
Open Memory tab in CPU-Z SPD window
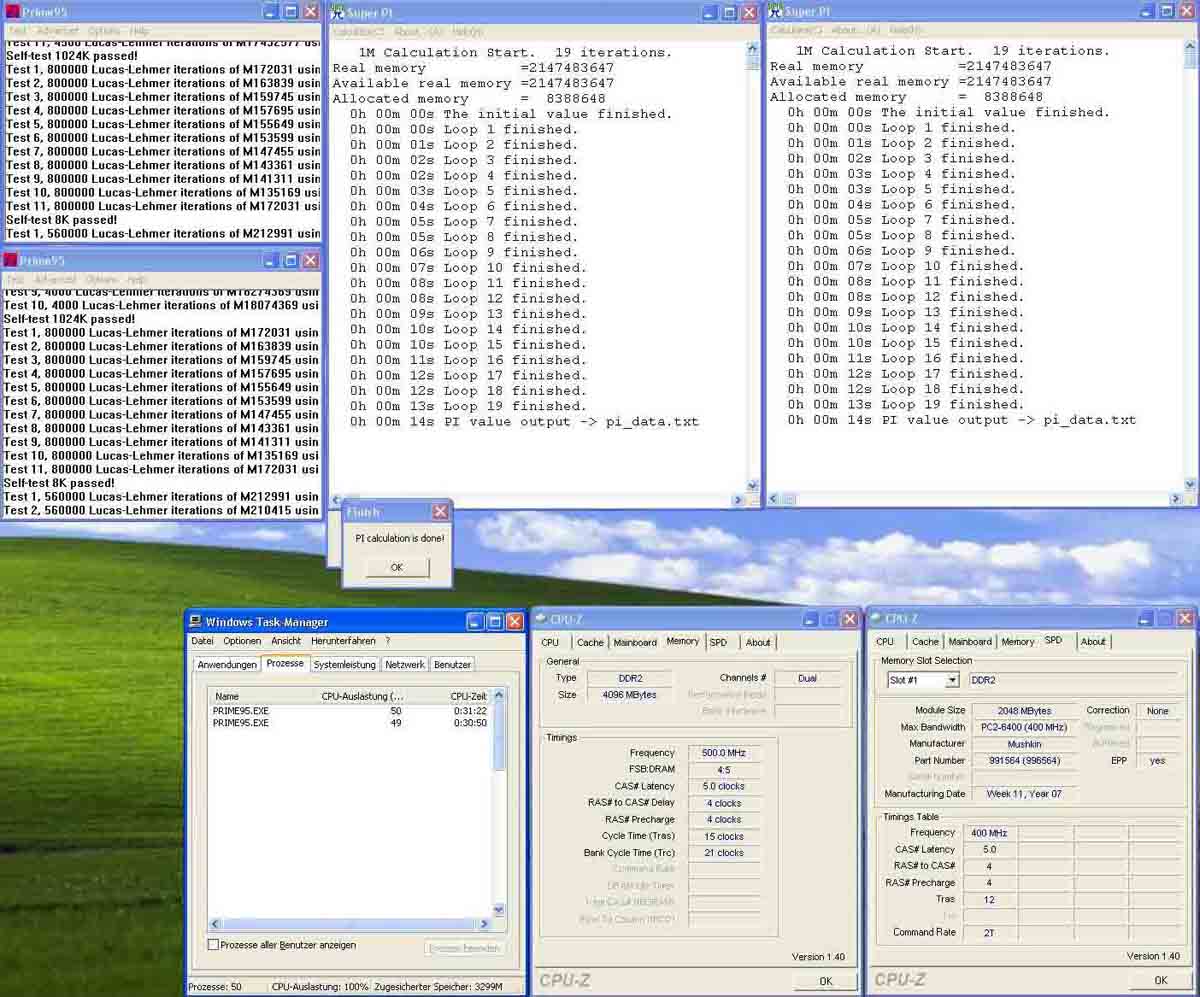(1018, 641)
